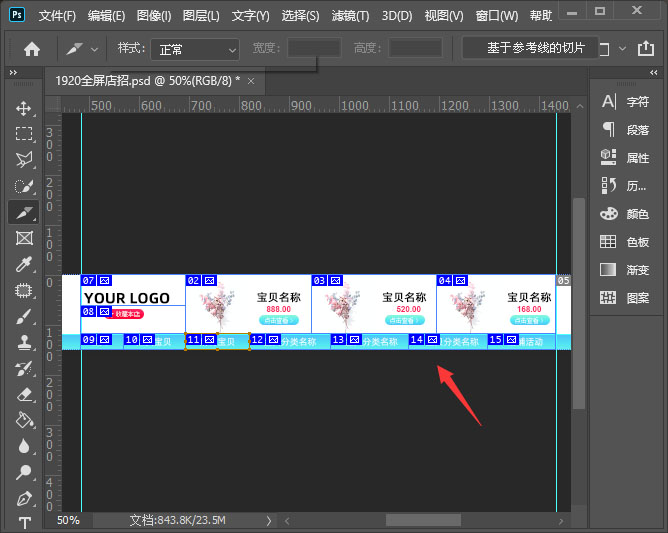
Task: Click the horizontal scrollbar right arrow
Action: [x=561, y=521]
